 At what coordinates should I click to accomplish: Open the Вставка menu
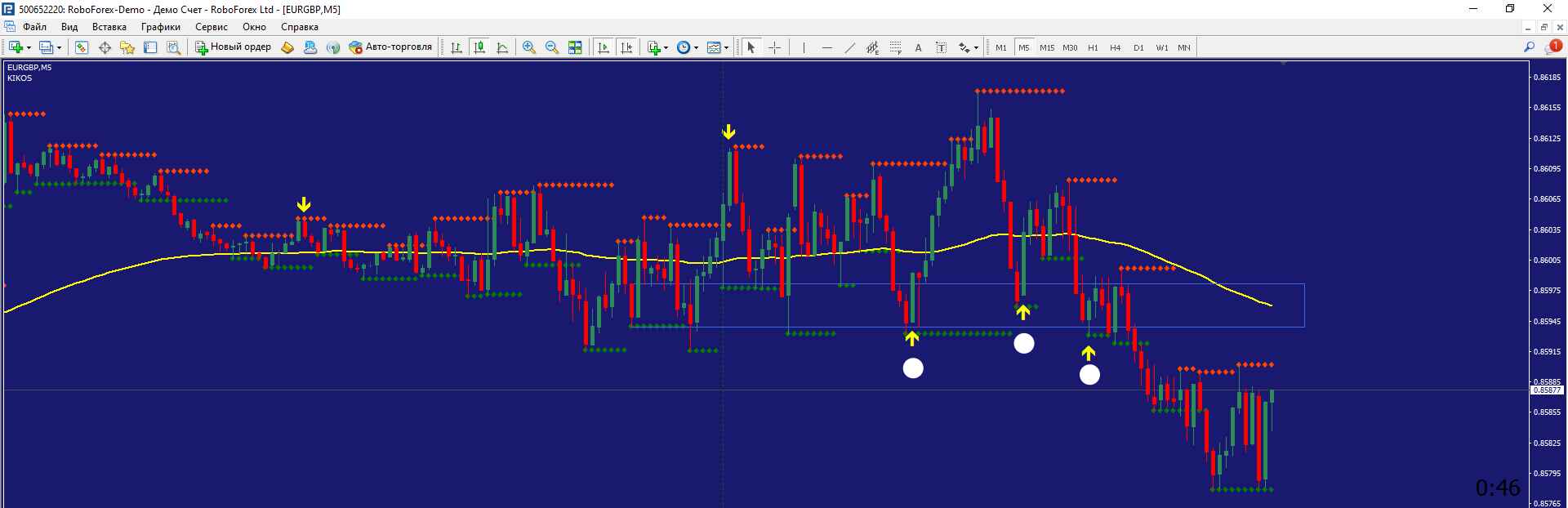109,27
